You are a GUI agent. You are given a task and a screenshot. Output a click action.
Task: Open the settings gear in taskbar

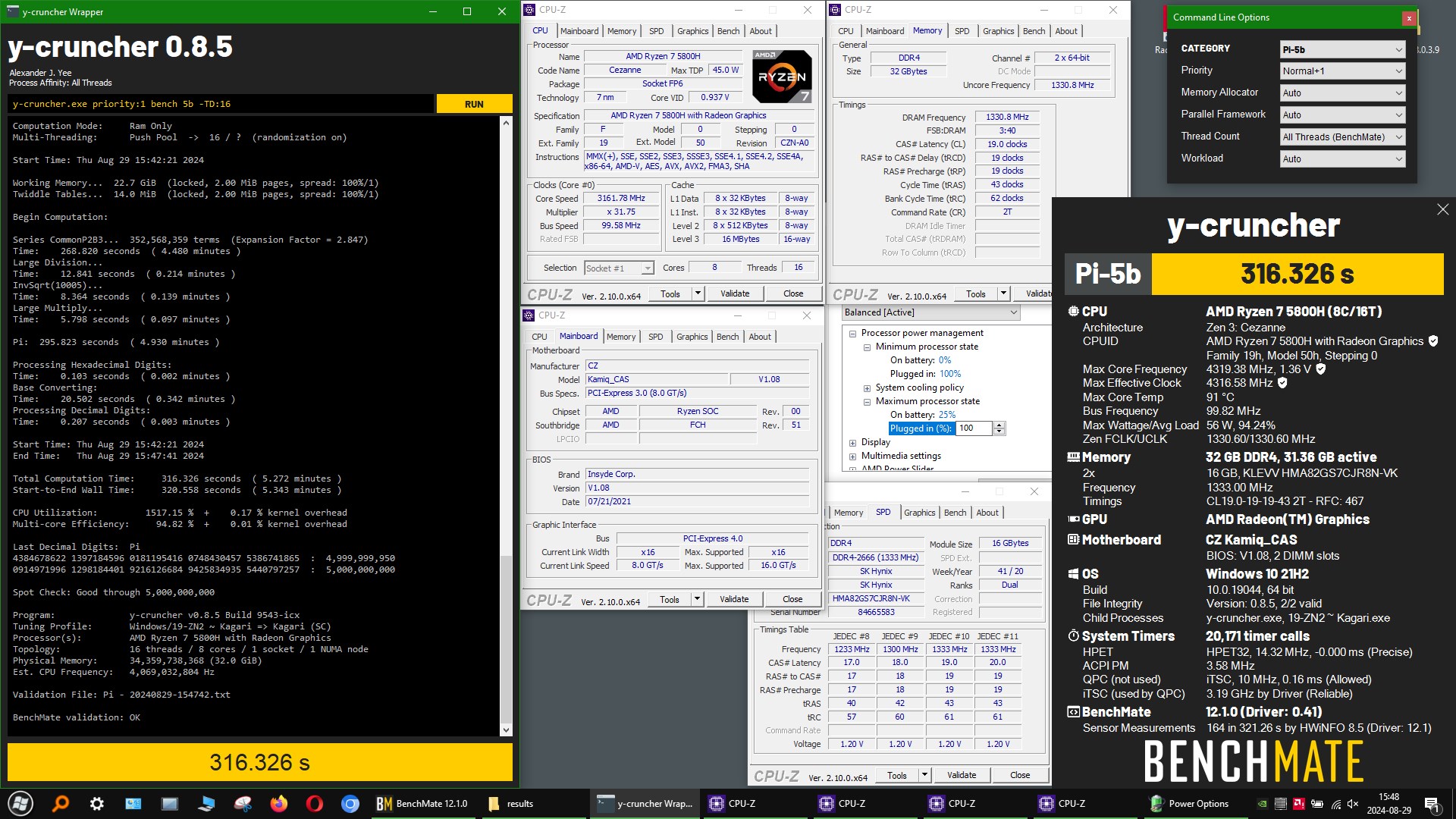[x=97, y=803]
